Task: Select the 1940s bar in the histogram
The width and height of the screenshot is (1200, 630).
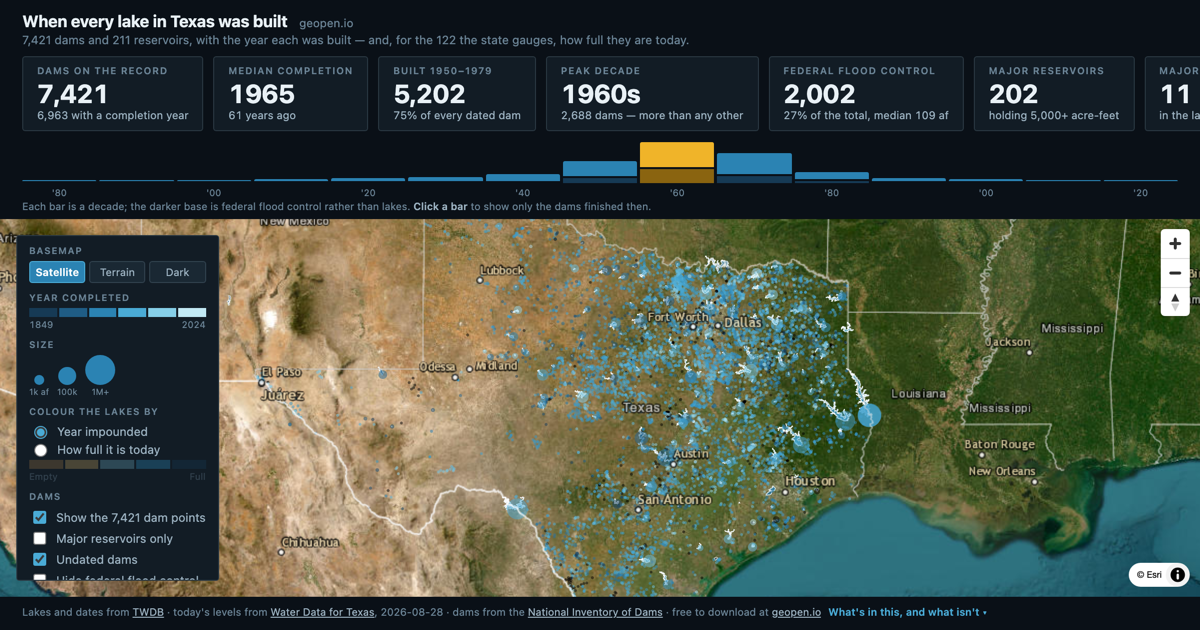Action: point(523,178)
